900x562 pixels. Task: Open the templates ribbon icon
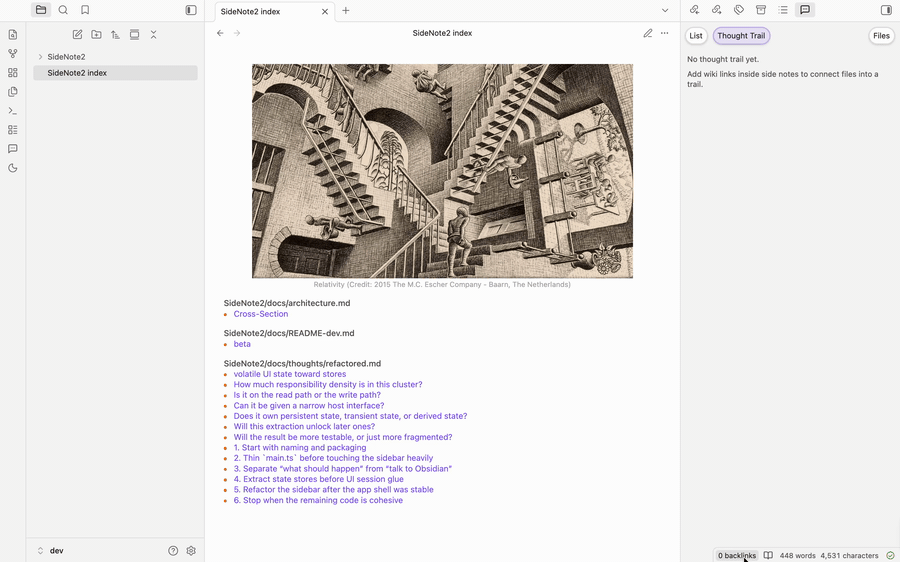[13, 92]
